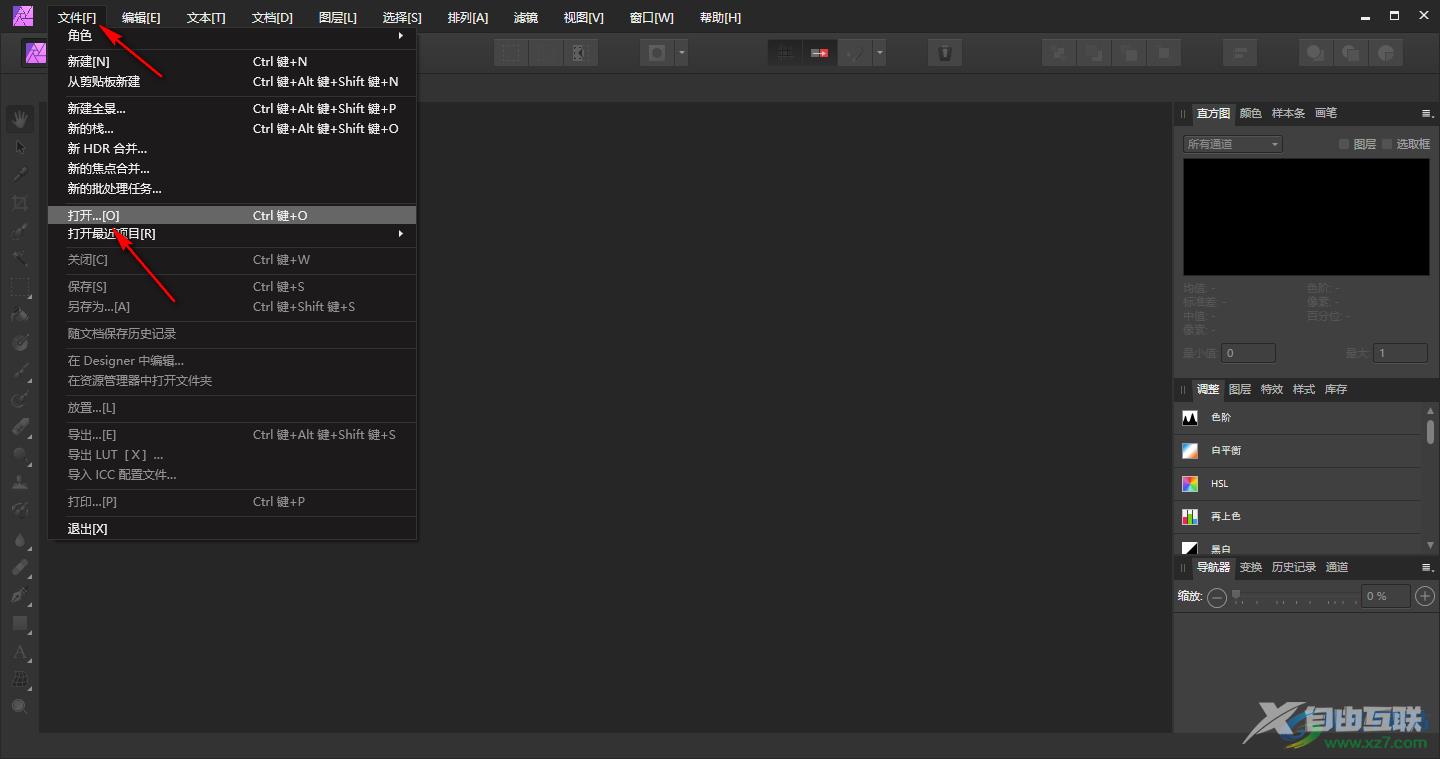The image size is (1440, 759).
Task: Open the 图层[L] menu
Action: [337, 18]
